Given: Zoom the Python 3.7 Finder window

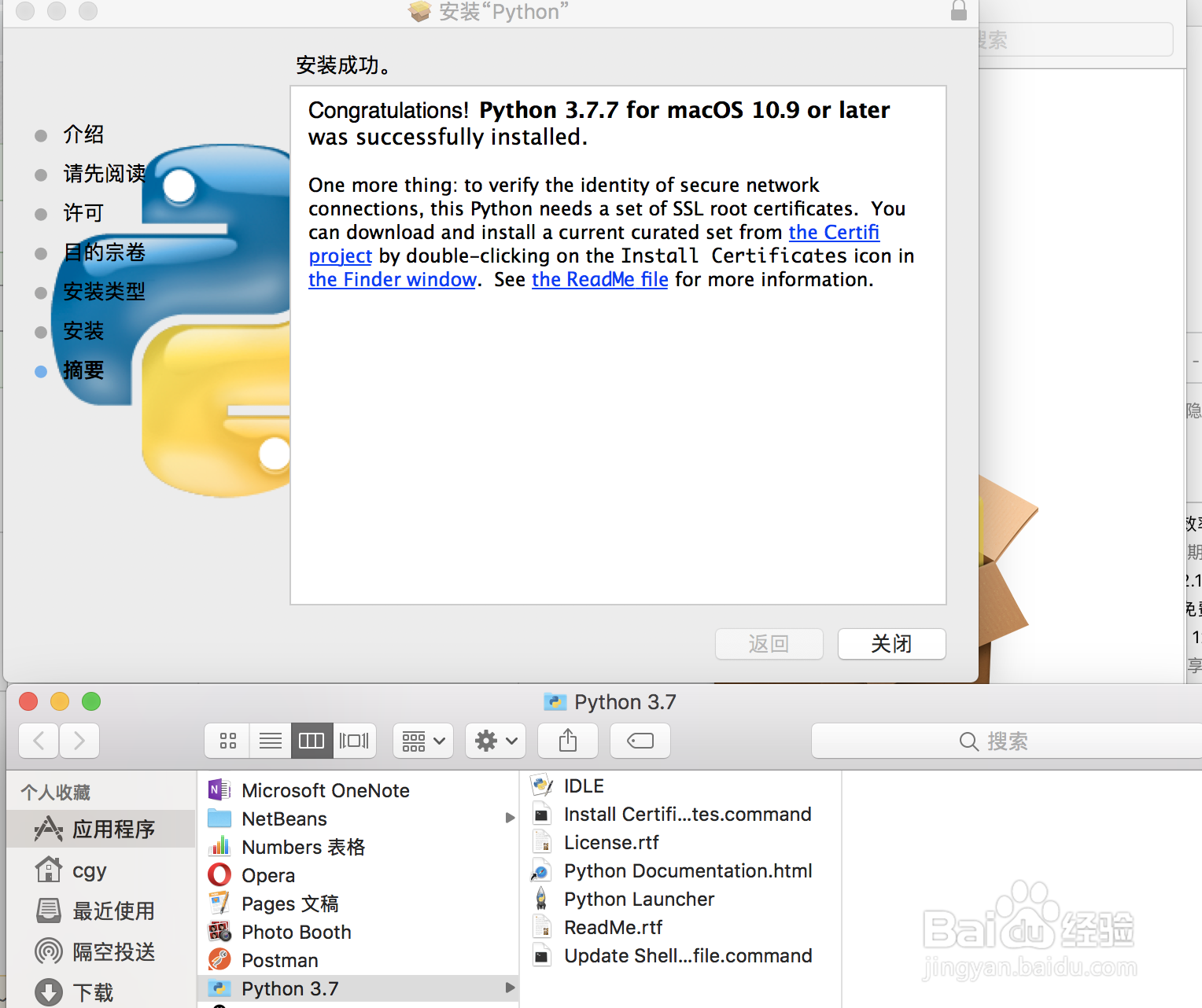Looking at the screenshot, I should tap(91, 701).
